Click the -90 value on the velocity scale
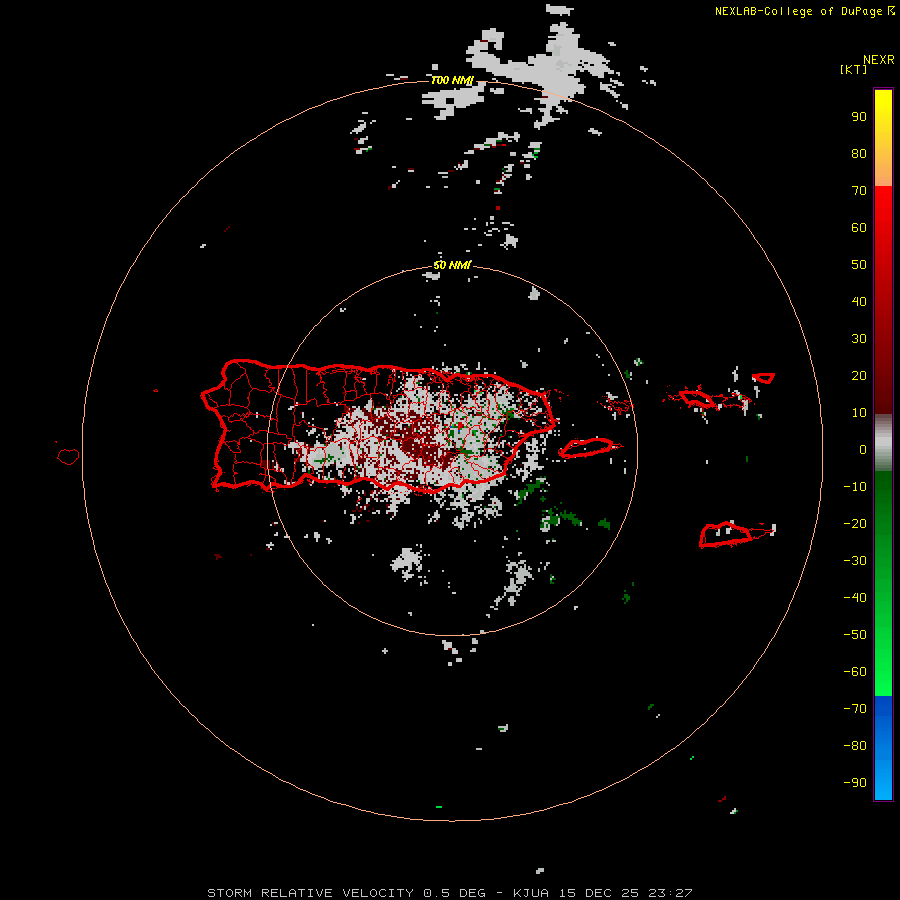Viewport: 900px width, 900px height. 855,783
